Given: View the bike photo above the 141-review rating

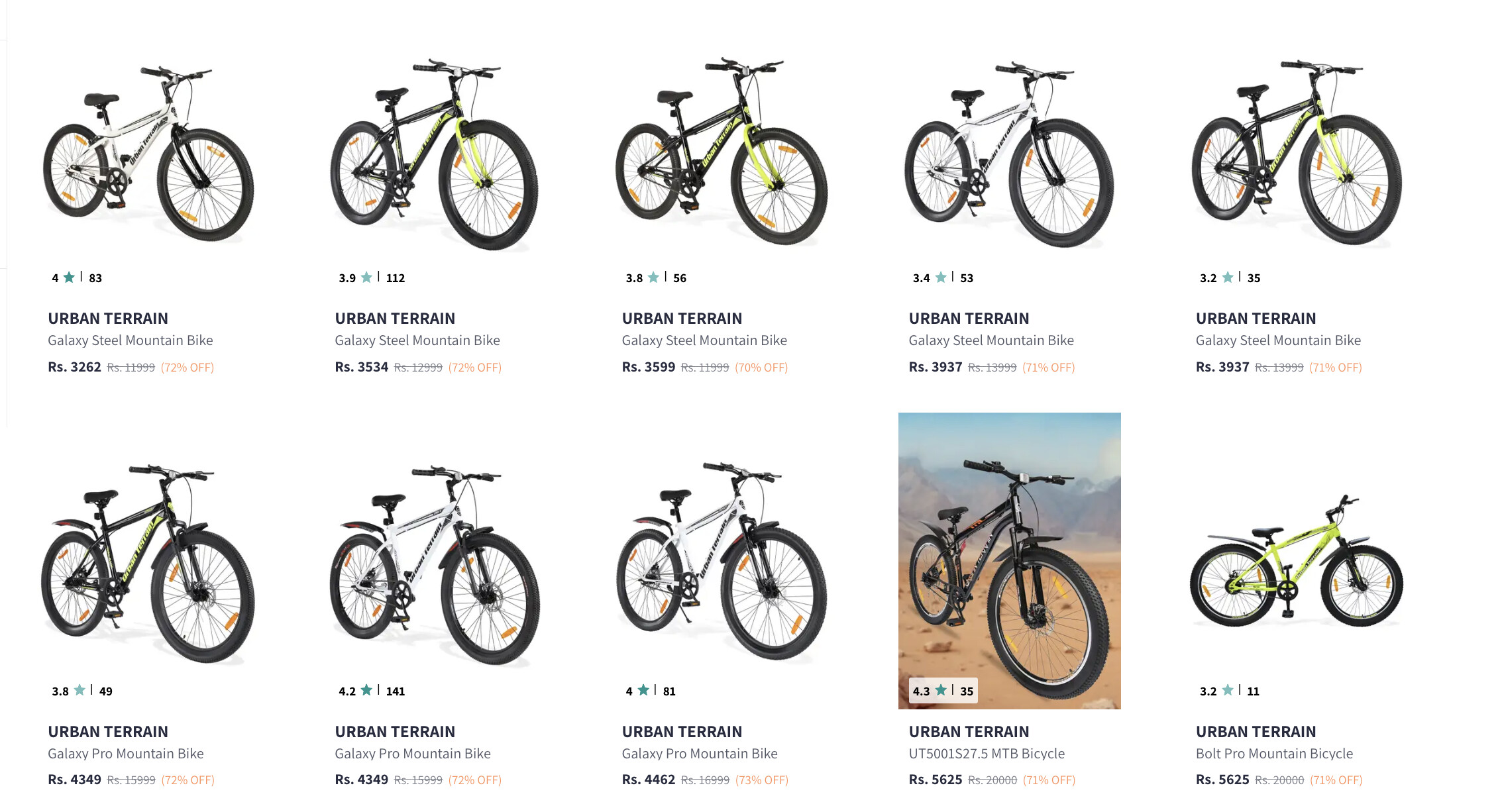Looking at the screenshot, I should (435, 563).
